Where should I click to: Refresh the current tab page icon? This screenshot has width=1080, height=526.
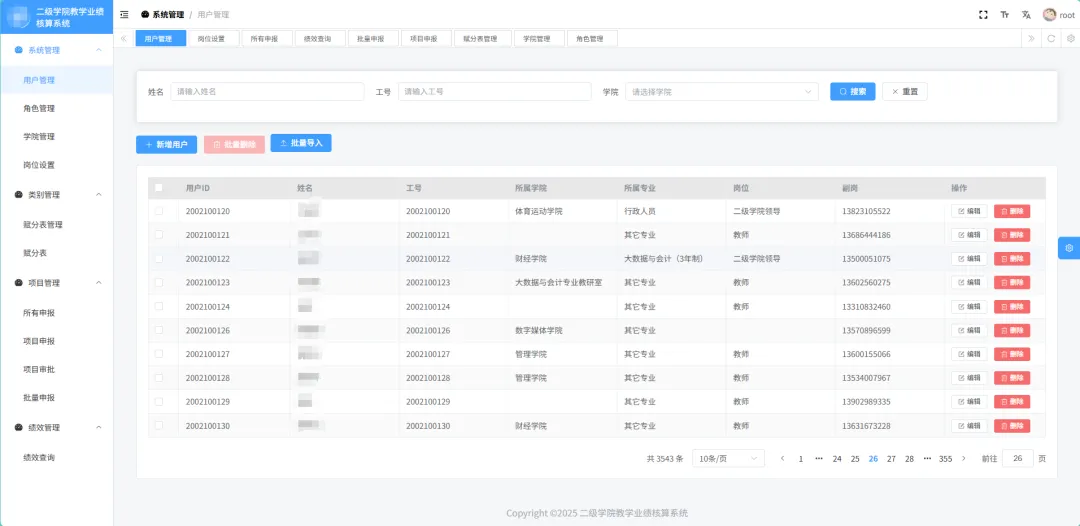pyautogui.click(x=1051, y=39)
